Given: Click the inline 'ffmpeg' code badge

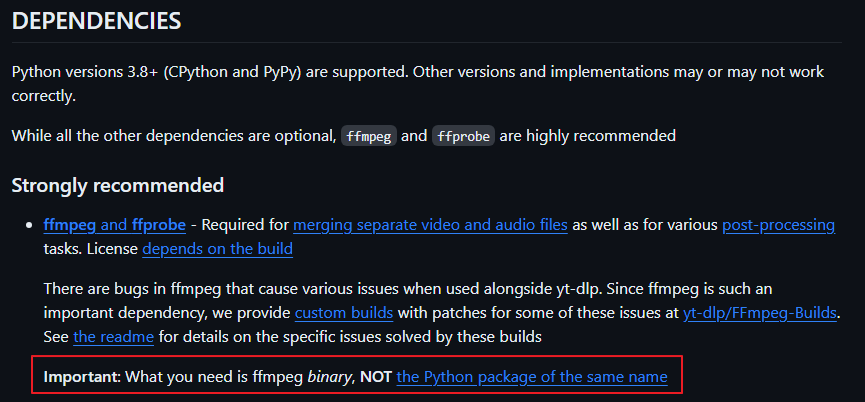Looking at the screenshot, I should 368,135.
